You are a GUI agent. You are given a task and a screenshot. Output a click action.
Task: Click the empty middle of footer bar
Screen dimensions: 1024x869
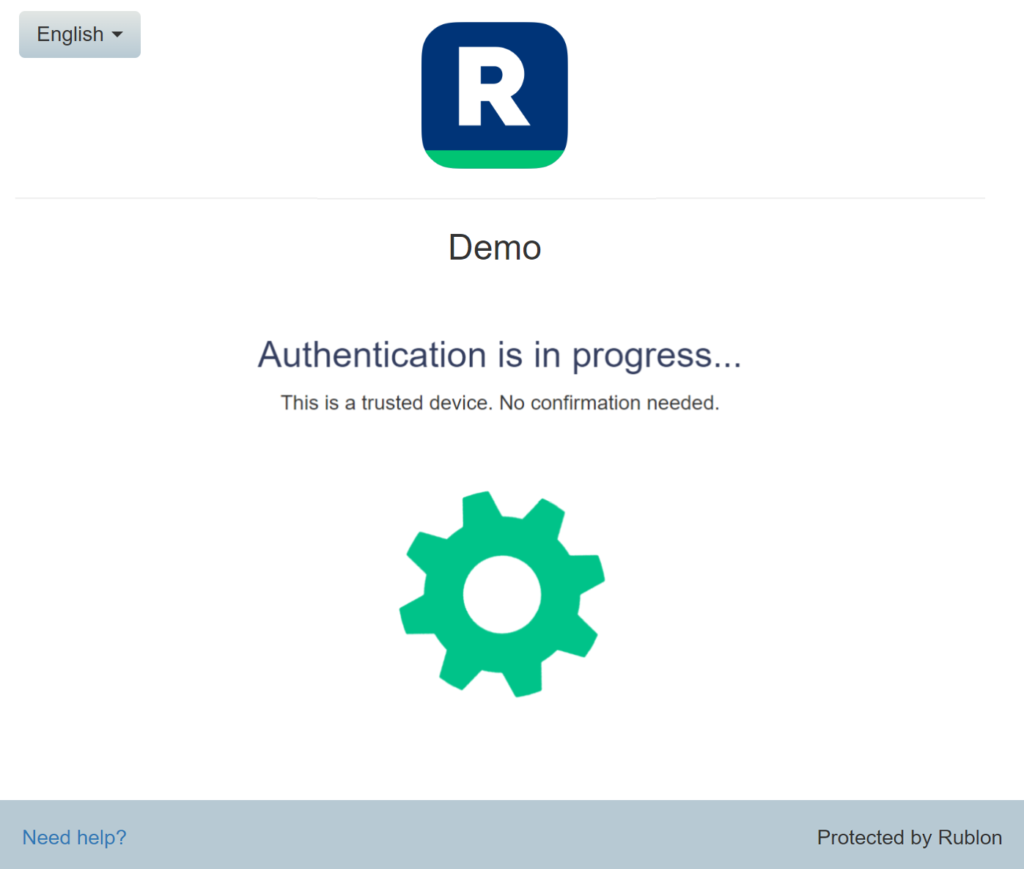[x=470, y=836]
